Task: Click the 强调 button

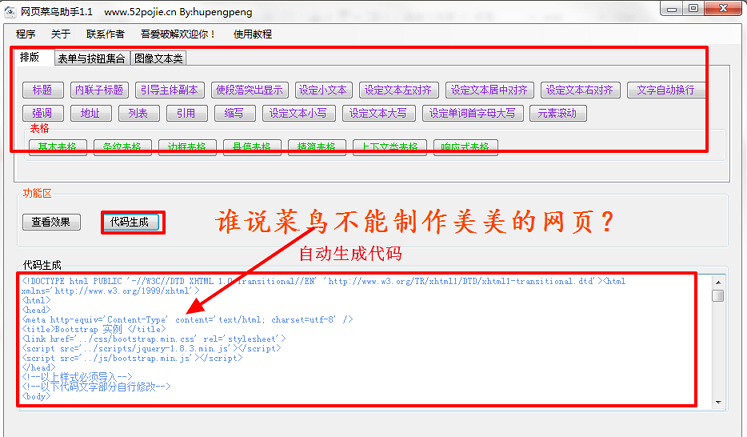Action: pos(42,113)
